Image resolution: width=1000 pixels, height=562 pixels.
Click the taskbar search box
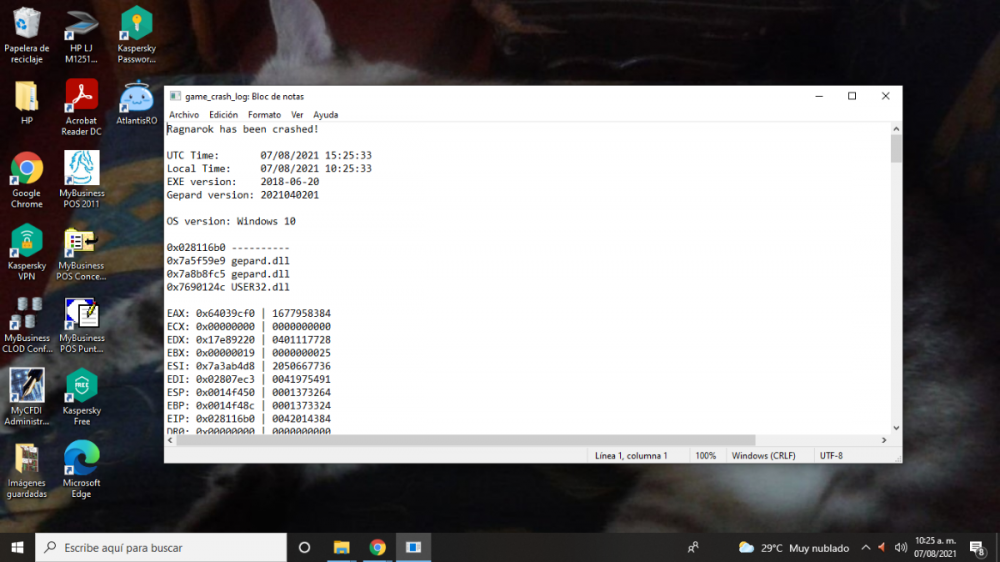(160, 547)
